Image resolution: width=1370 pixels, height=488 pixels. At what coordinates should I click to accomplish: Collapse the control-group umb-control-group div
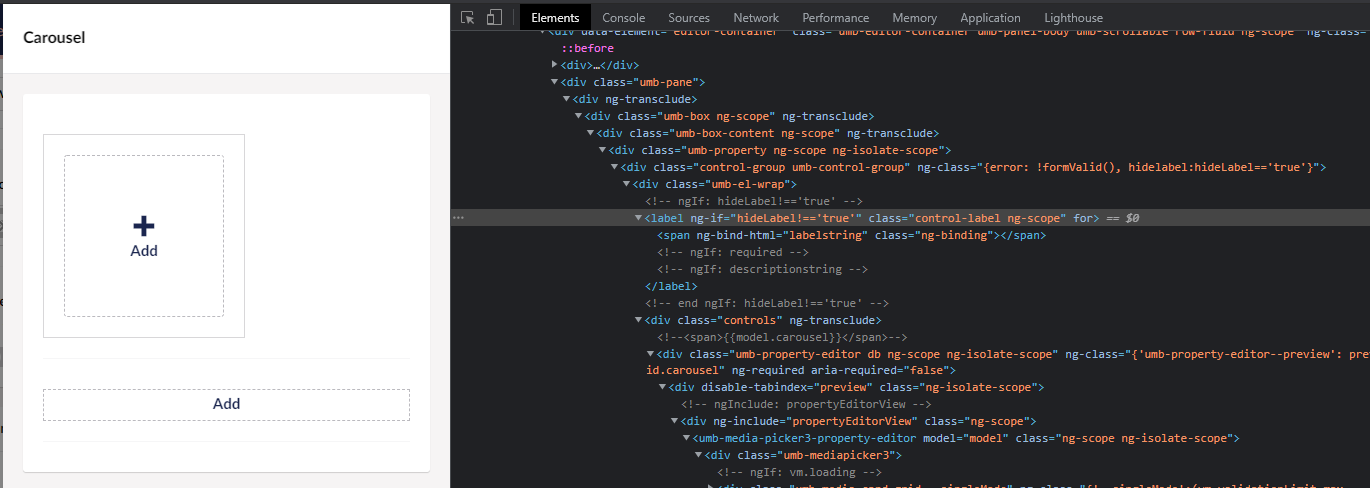click(x=615, y=167)
